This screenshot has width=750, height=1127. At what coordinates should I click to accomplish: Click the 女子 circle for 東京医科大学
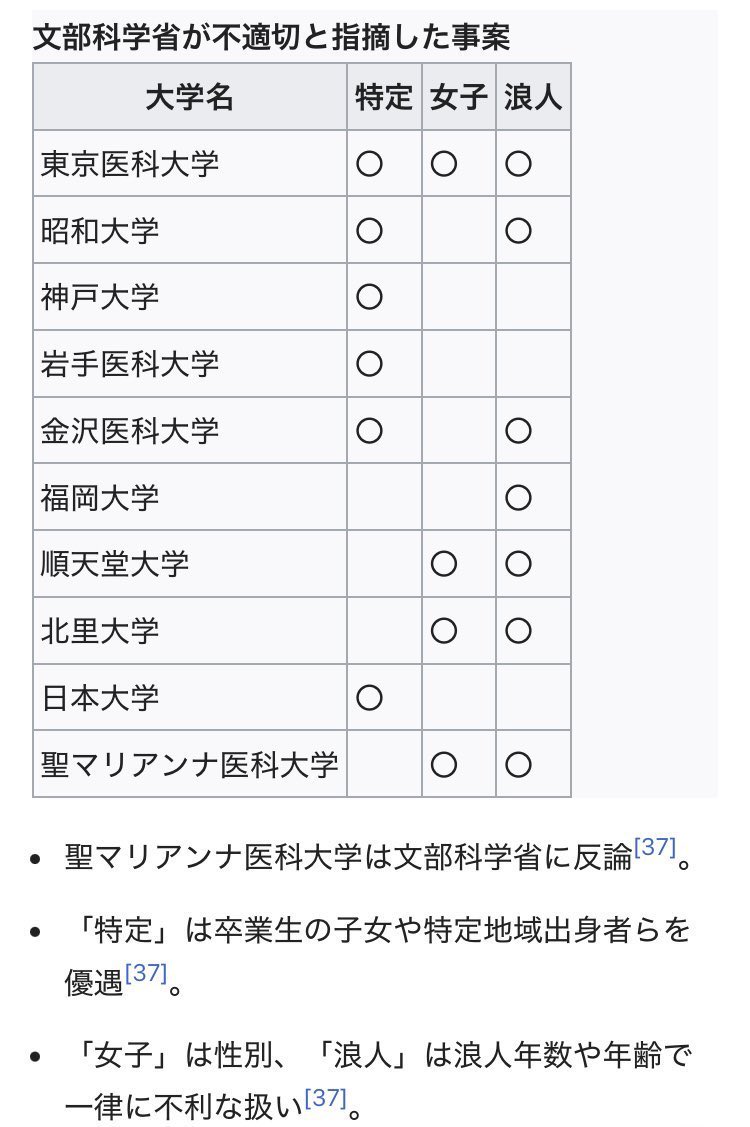(444, 164)
